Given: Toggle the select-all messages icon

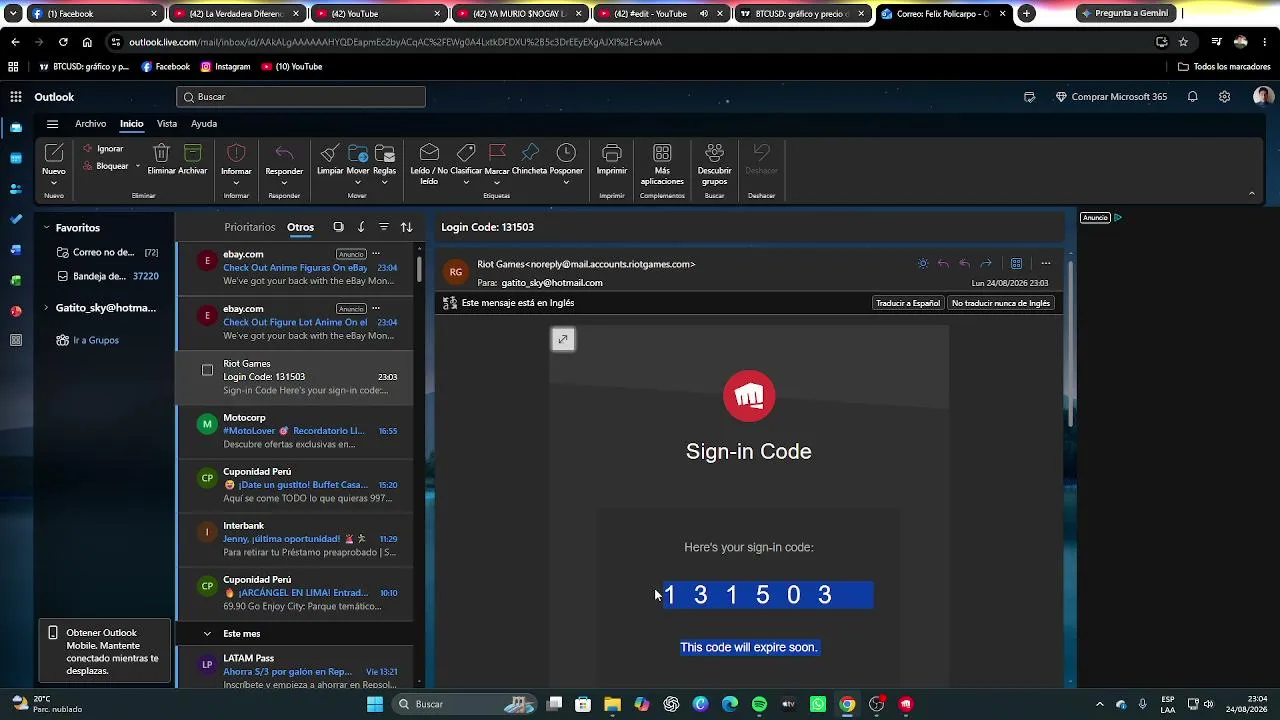Looking at the screenshot, I should click(338, 227).
